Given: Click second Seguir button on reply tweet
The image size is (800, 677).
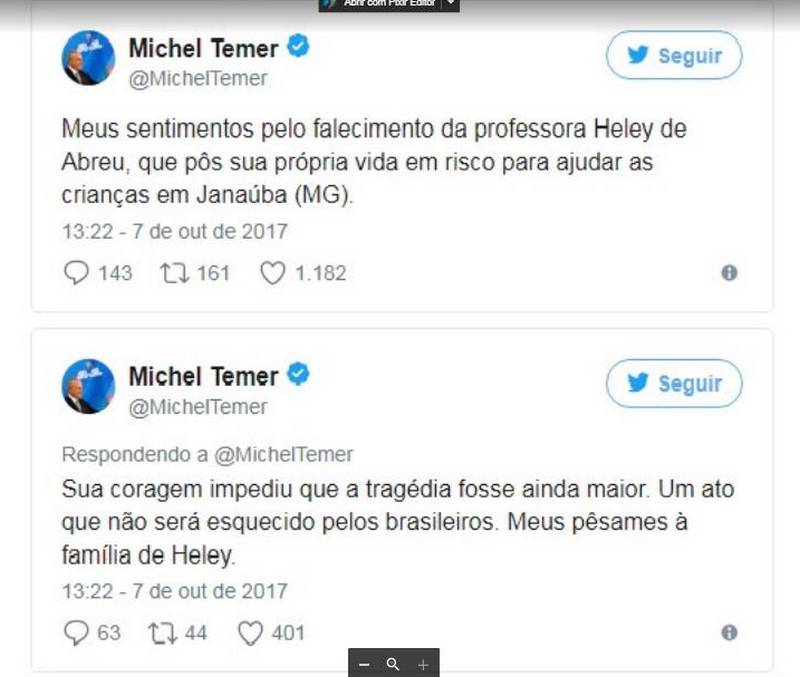Looking at the screenshot, I should pyautogui.click(x=674, y=383).
